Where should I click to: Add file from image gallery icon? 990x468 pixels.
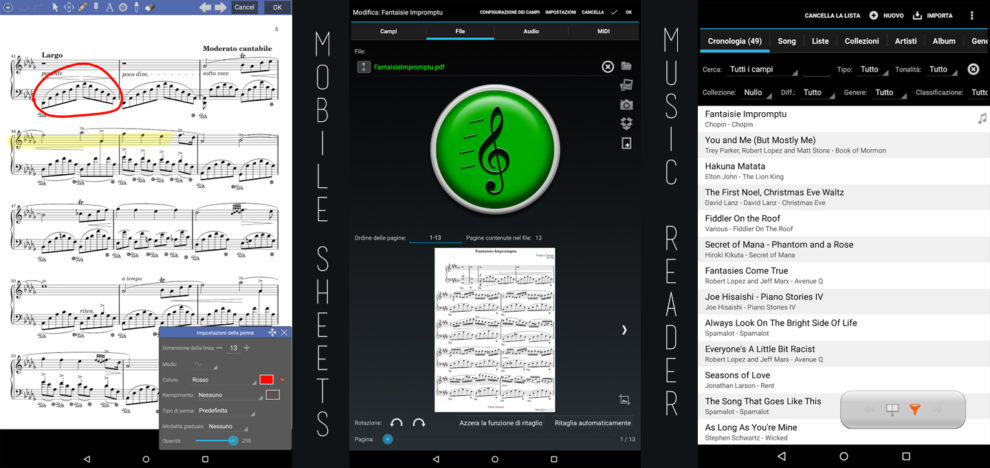[x=626, y=85]
